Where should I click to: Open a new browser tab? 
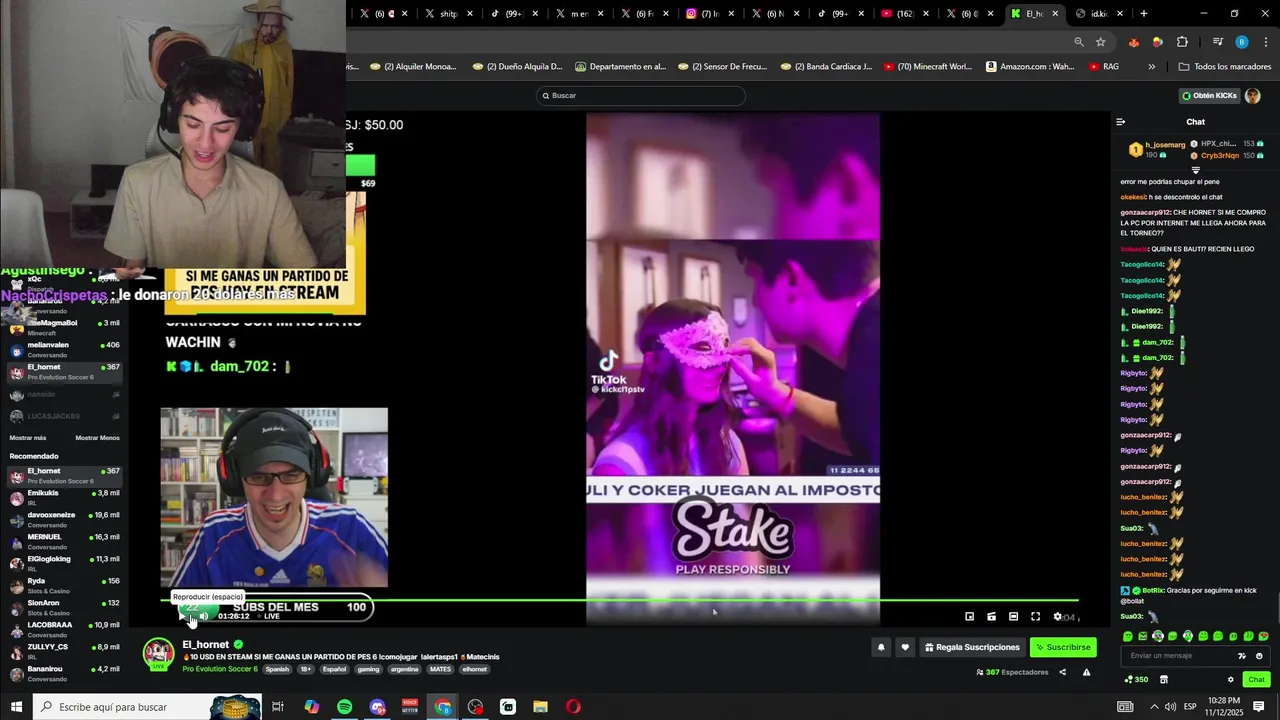point(1144,14)
